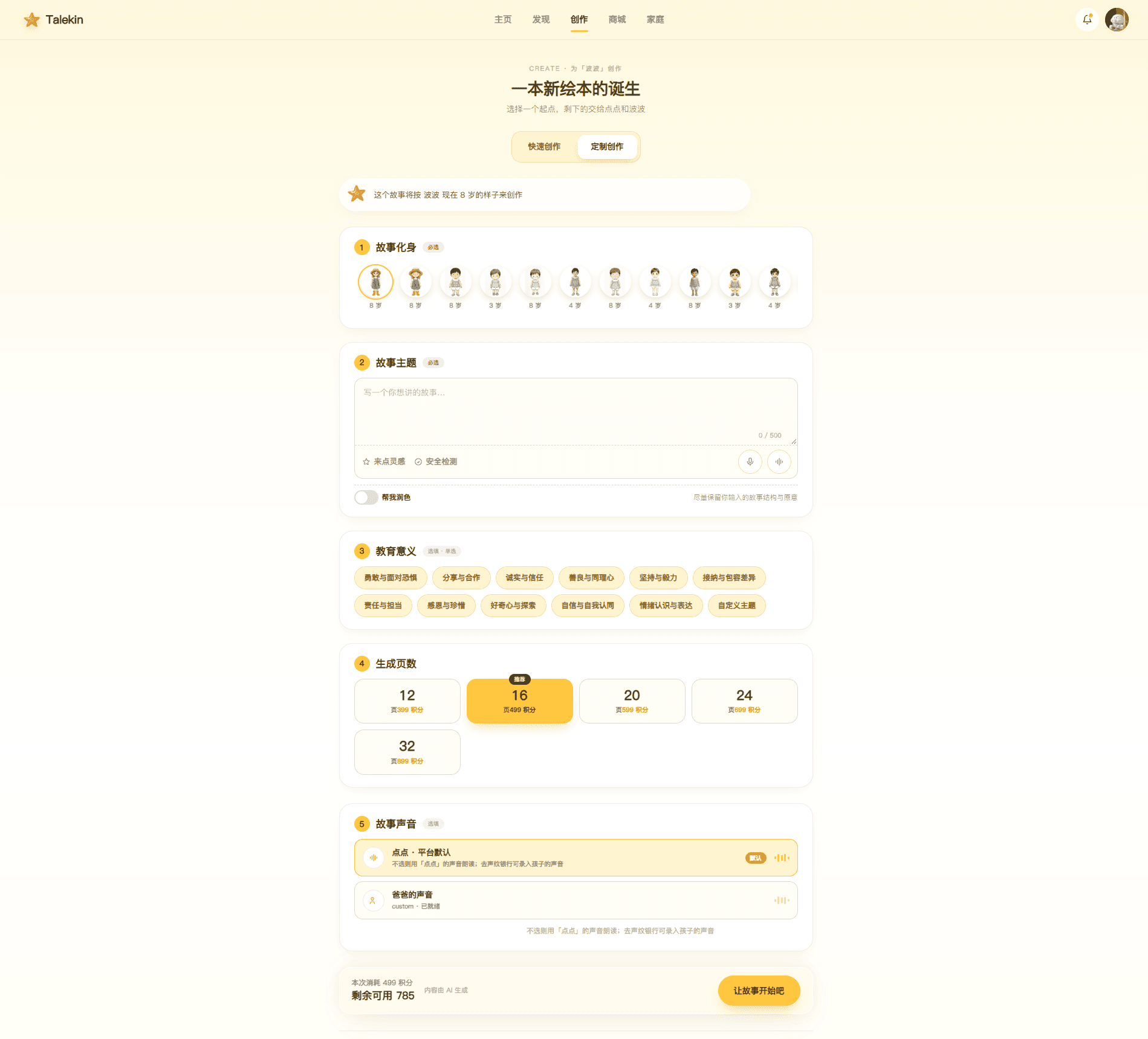Click the microphone voice input icon
Viewport: 1148px width, 1039px height.
[x=750, y=462]
